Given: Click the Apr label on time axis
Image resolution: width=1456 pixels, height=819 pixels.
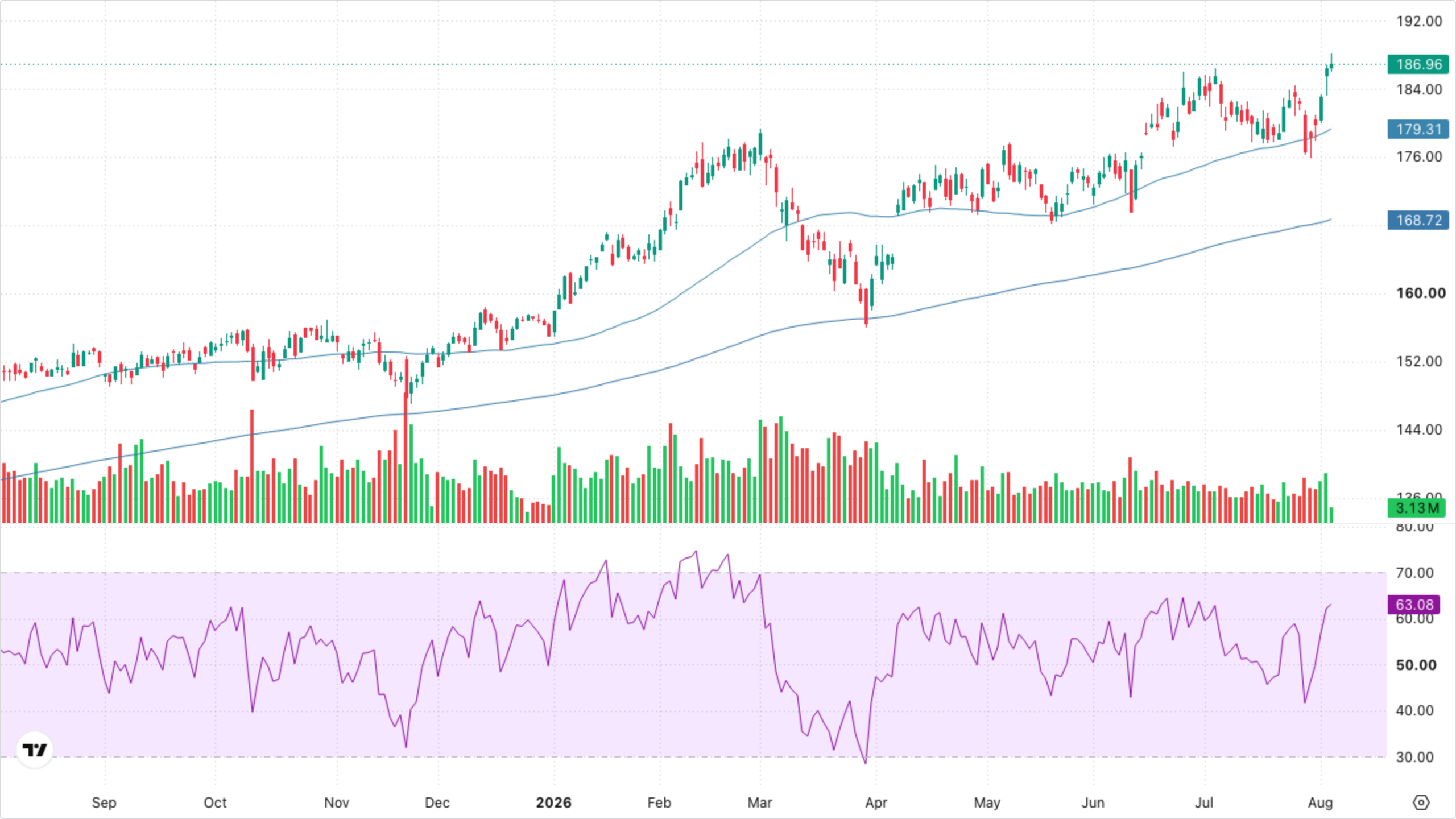Looking at the screenshot, I should 876,803.
